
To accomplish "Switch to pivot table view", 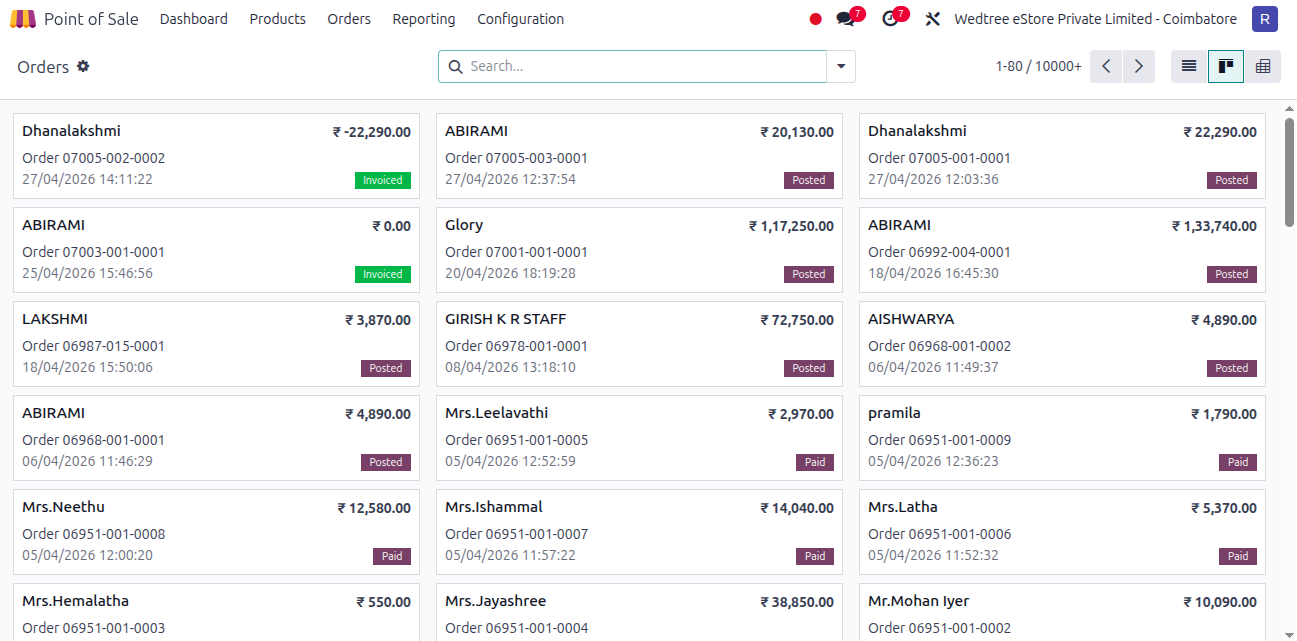I will tap(1262, 67).
